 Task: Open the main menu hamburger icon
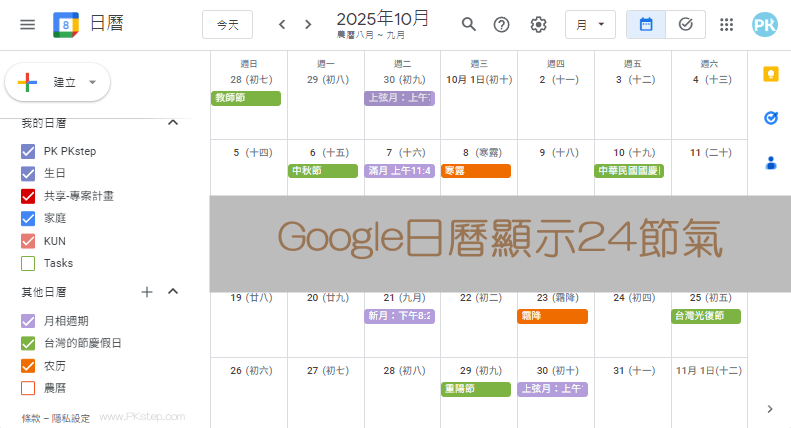coord(27,24)
